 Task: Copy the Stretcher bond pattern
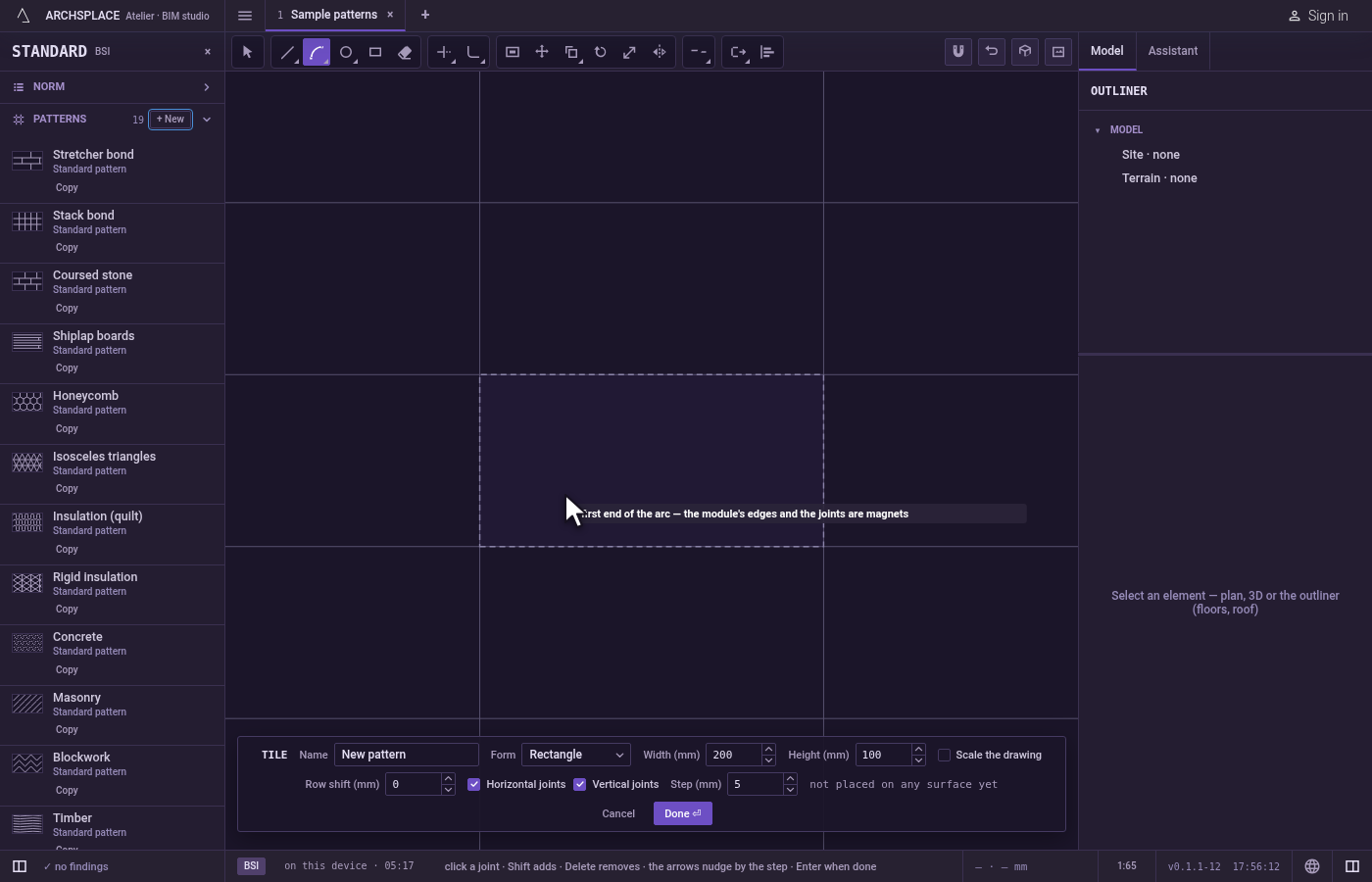click(67, 188)
